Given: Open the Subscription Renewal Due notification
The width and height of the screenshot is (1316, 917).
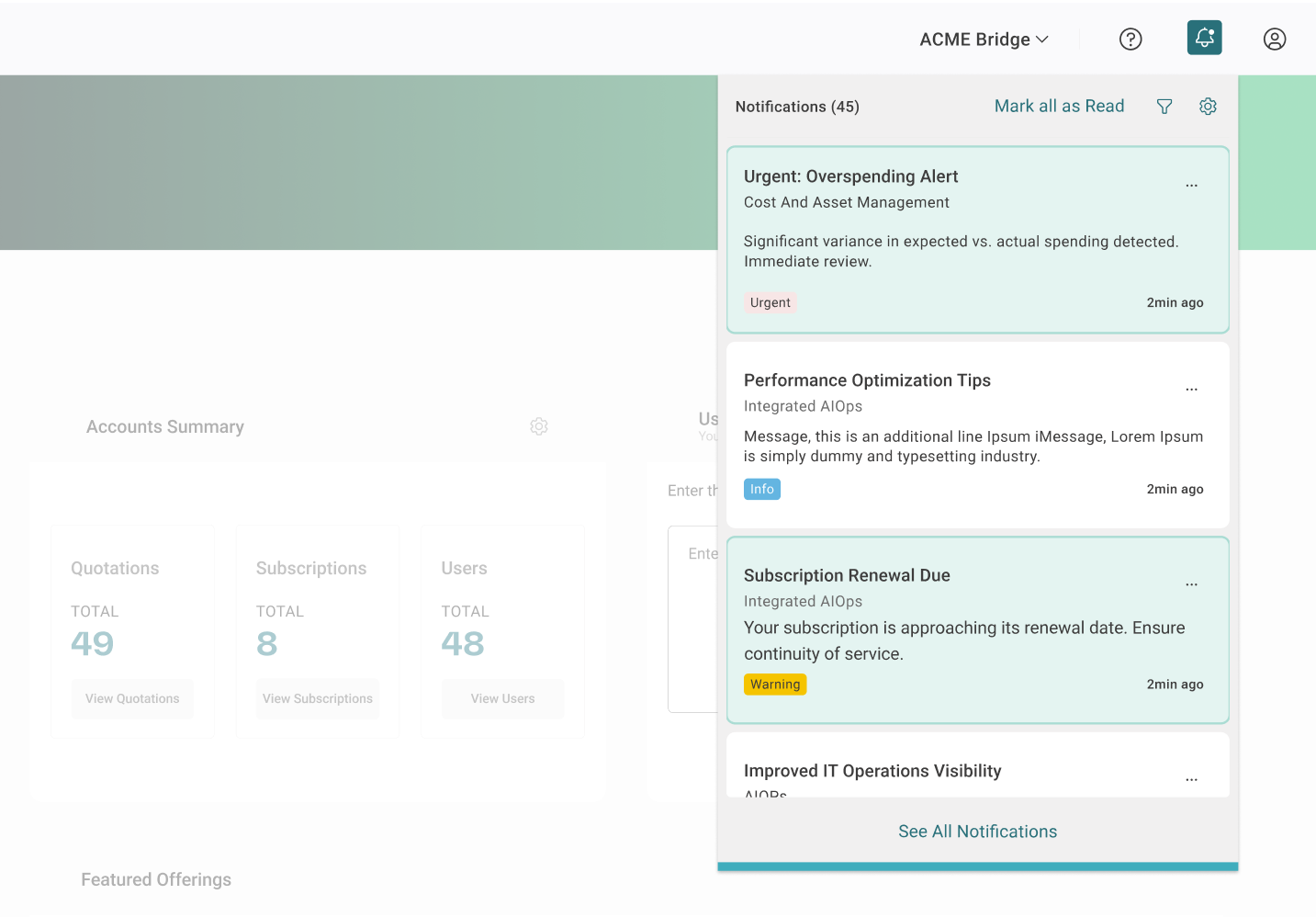Looking at the screenshot, I should [x=977, y=630].
